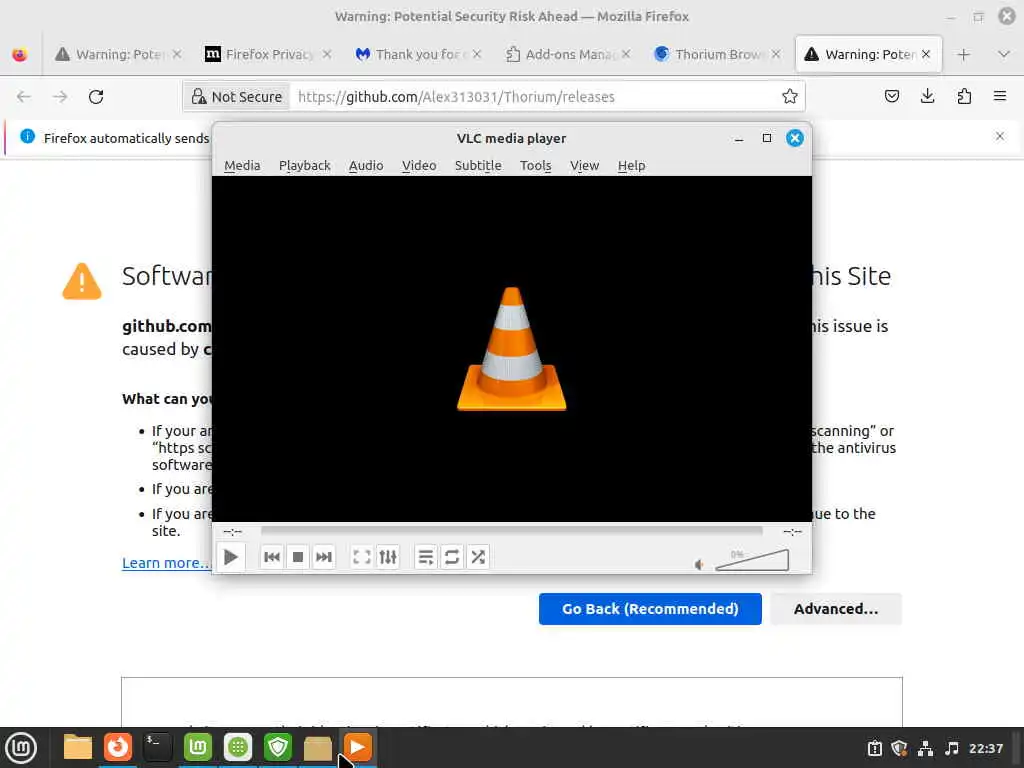
Task: Close the Thorium Browser tab
Action: (x=776, y=54)
